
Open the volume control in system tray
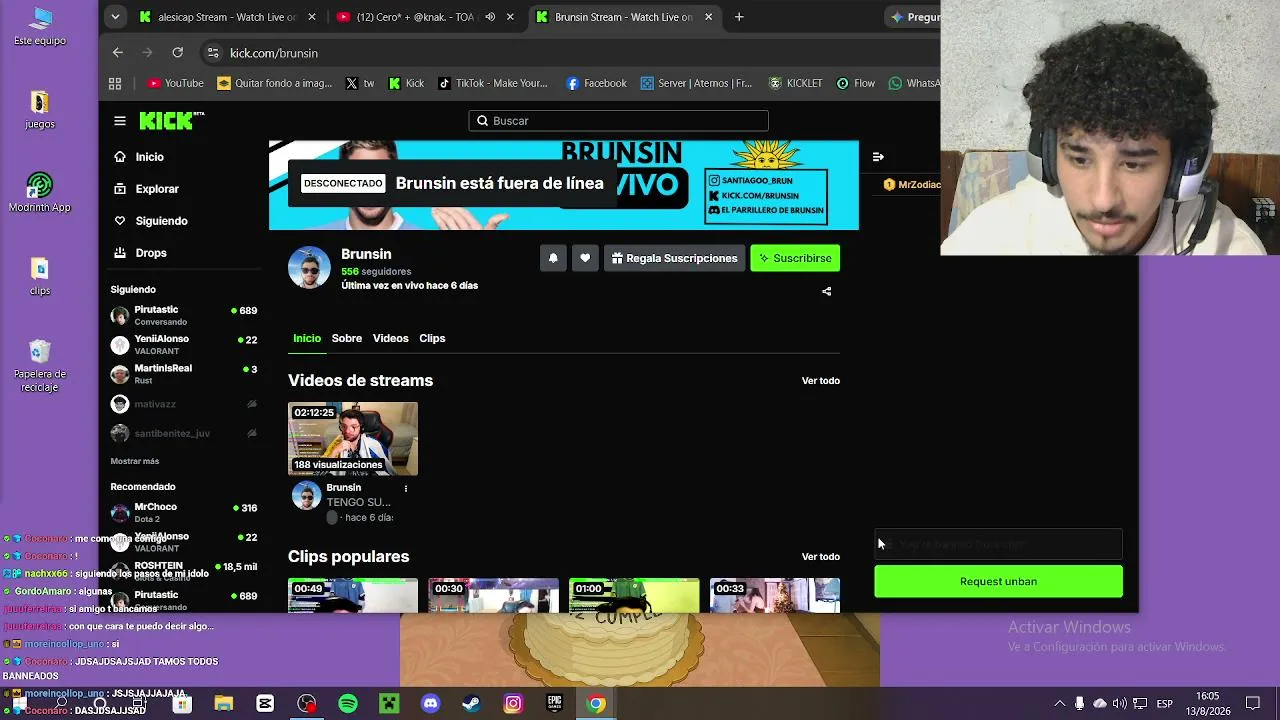[x=1119, y=704]
